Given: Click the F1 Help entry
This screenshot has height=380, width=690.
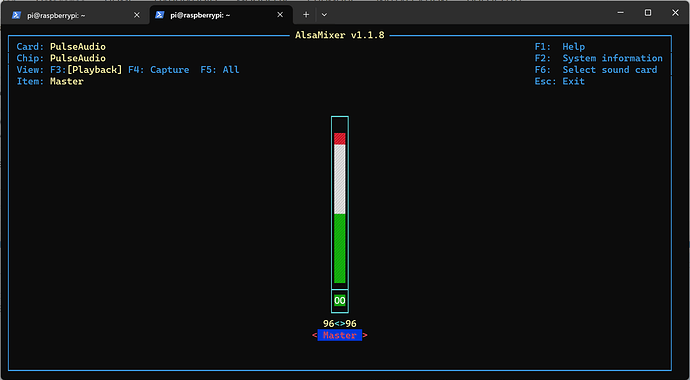Looking at the screenshot, I should coord(560,47).
